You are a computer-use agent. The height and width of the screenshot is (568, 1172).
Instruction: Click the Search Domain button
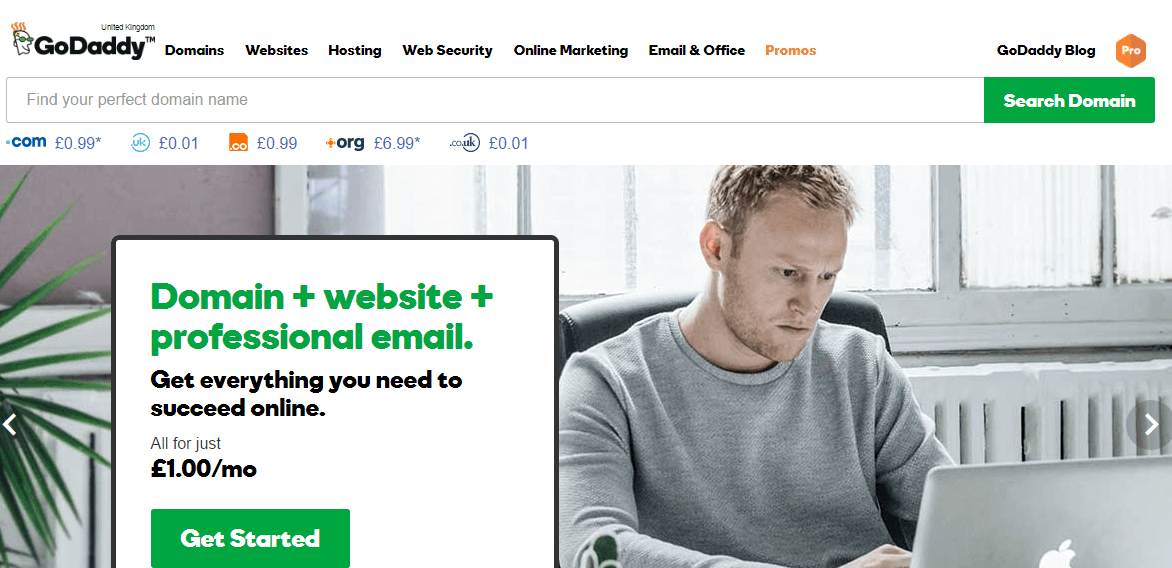tap(1070, 100)
